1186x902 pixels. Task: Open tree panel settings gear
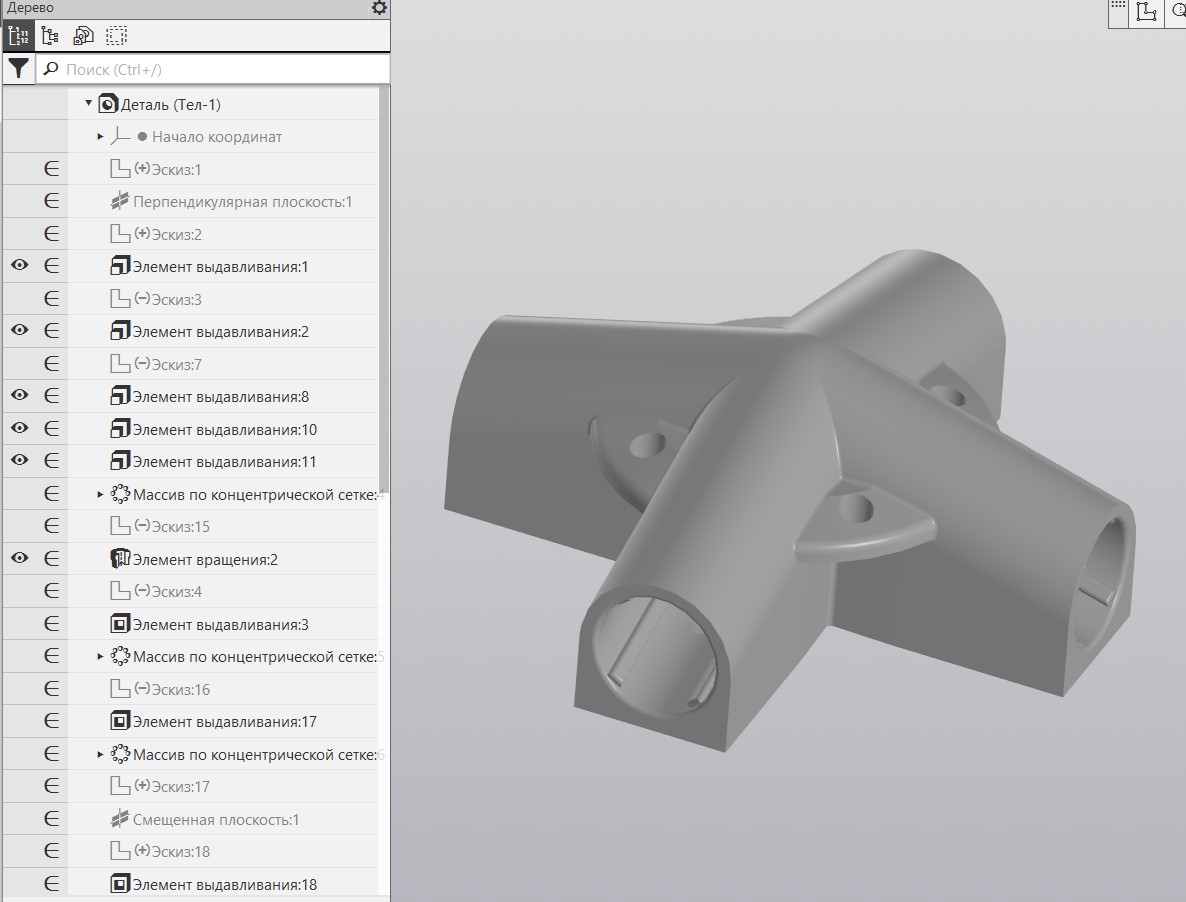point(379,8)
